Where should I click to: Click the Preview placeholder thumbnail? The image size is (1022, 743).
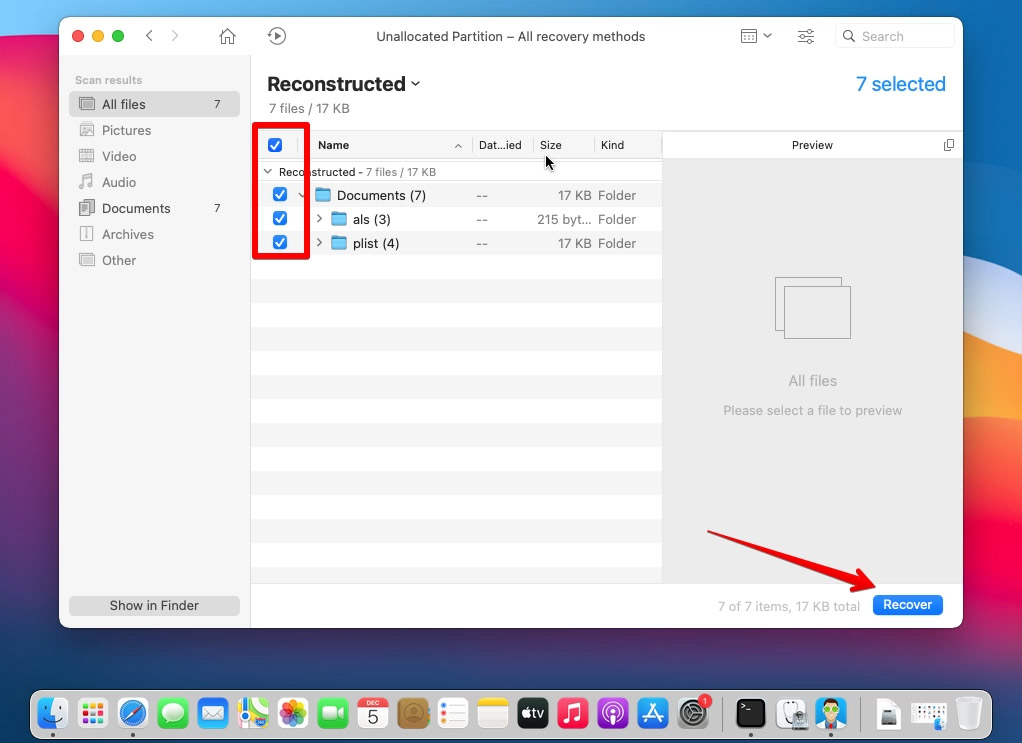[x=813, y=308]
